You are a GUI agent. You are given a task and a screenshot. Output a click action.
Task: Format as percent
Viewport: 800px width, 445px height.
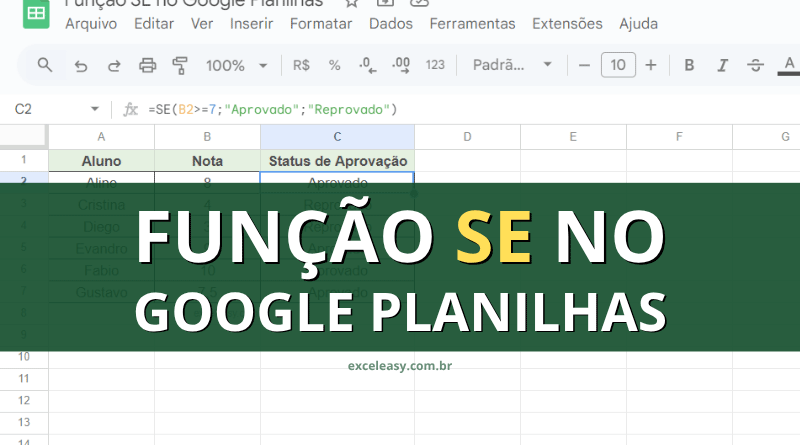click(334, 65)
